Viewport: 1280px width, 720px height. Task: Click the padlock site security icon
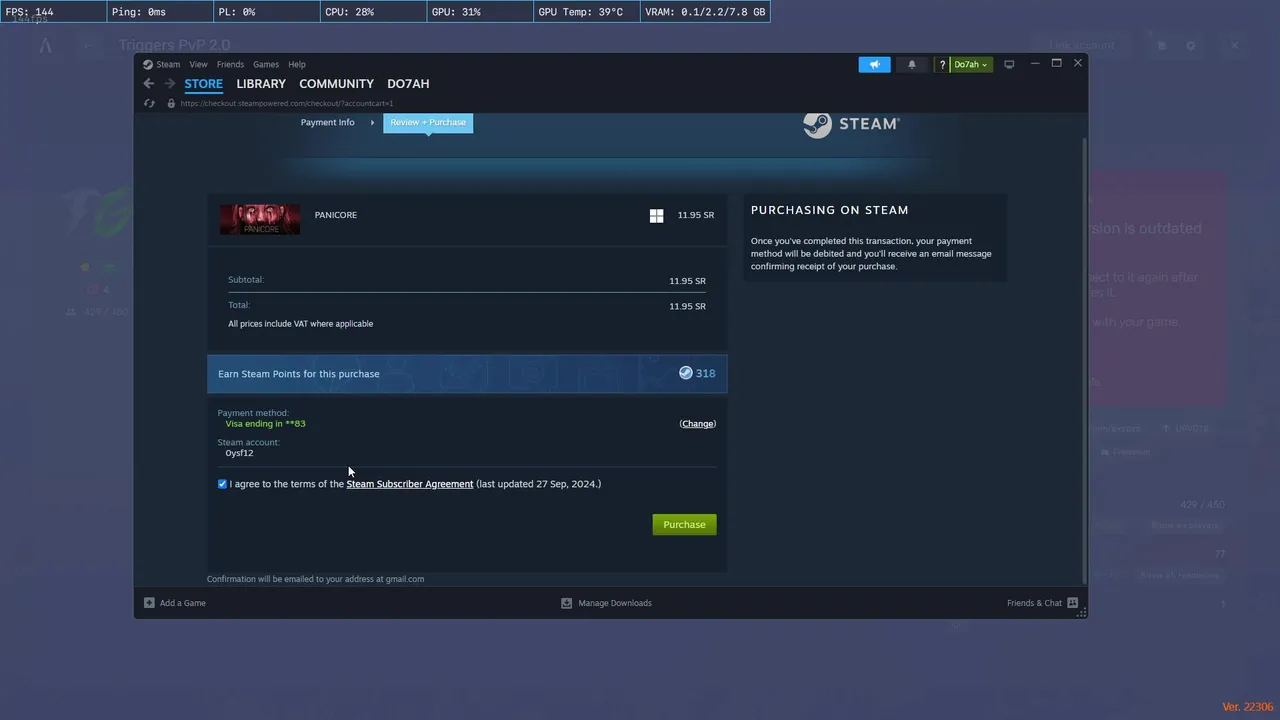pos(170,103)
